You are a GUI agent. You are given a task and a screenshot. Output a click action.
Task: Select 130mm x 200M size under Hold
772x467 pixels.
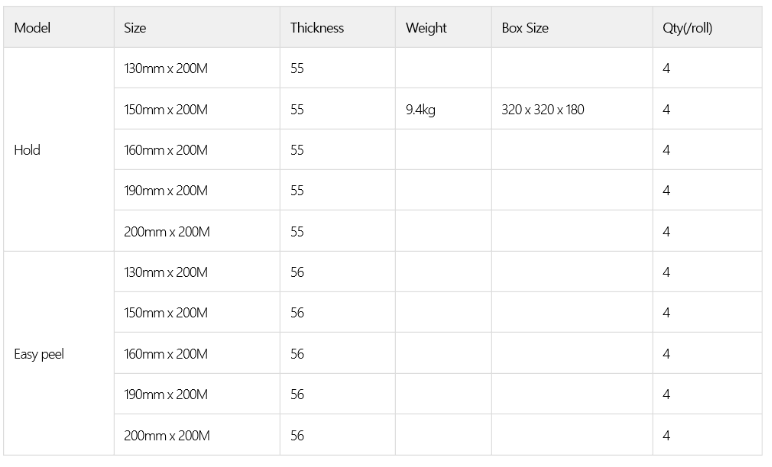[x=166, y=69]
